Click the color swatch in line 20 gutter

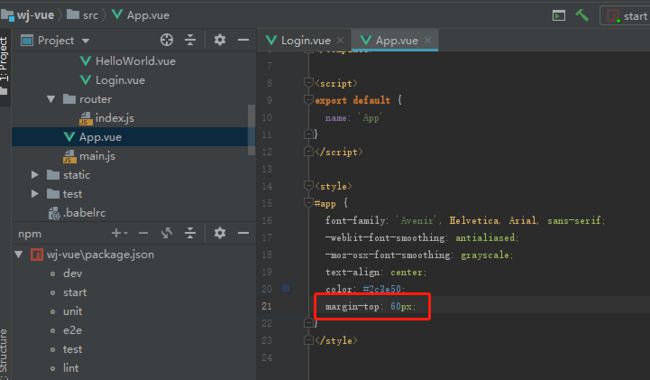[x=286, y=288]
